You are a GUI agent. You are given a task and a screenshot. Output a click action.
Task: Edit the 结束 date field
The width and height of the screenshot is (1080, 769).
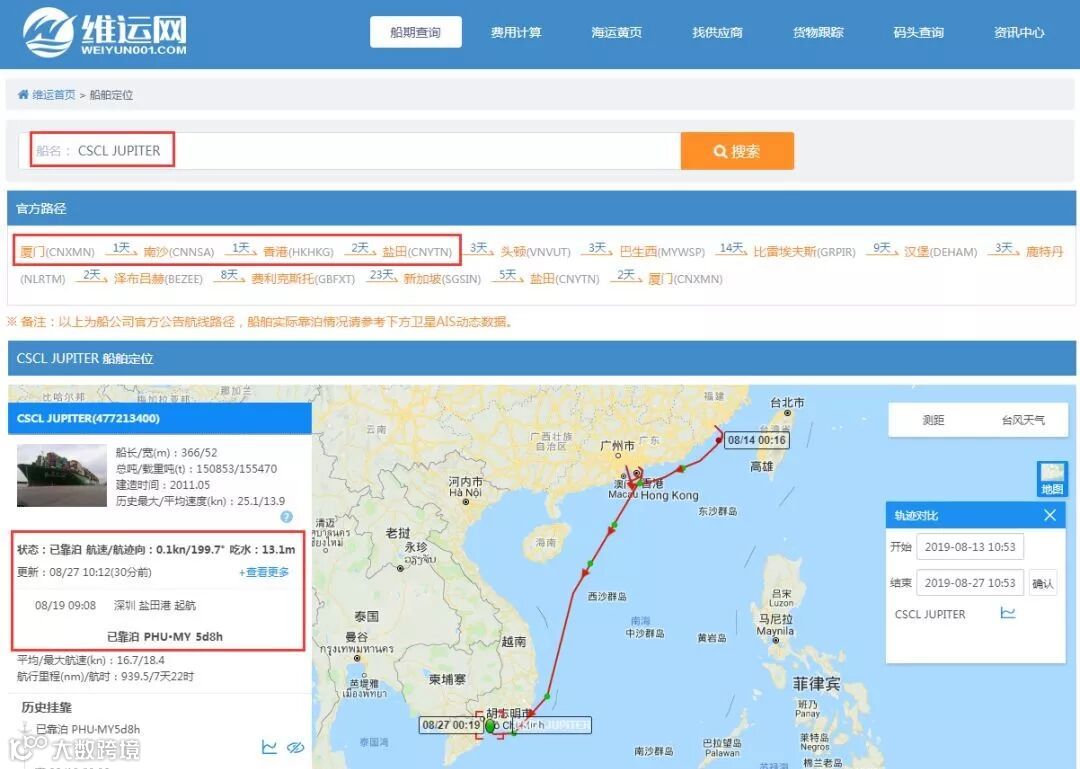[970, 583]
